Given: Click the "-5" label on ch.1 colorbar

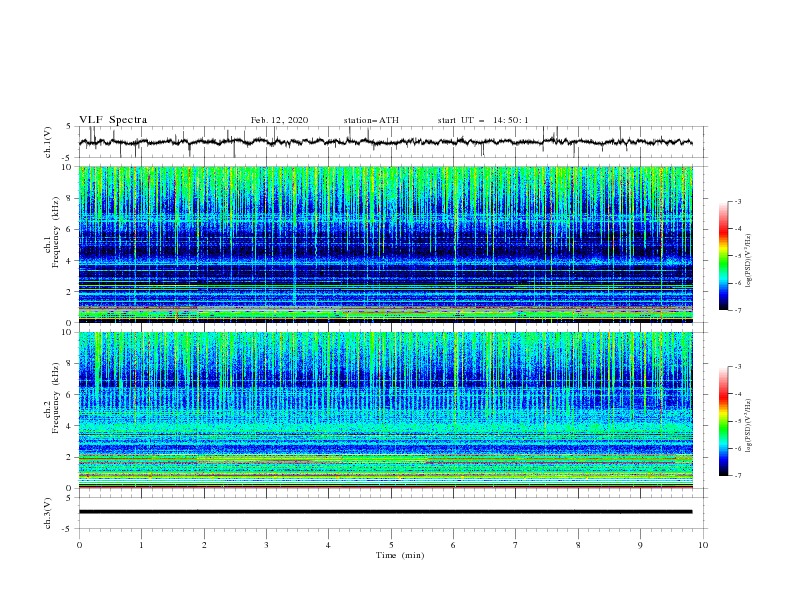Looking at the screenshot, I should tap(737, 256).
